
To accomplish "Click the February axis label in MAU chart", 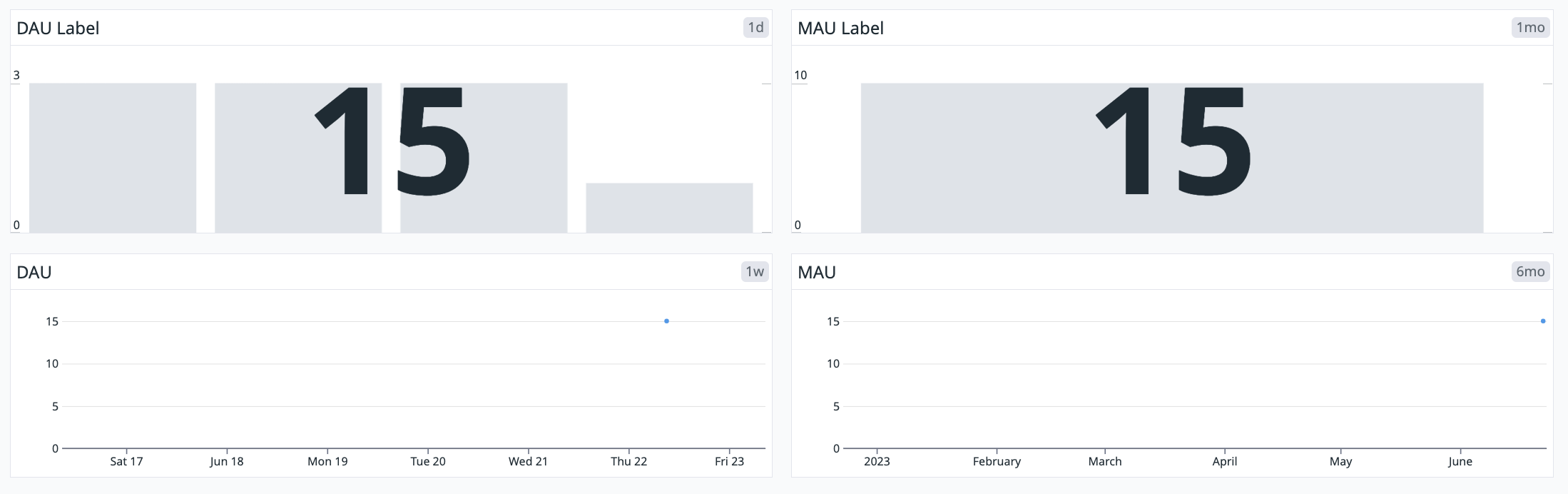I will (x=997, y=461).
